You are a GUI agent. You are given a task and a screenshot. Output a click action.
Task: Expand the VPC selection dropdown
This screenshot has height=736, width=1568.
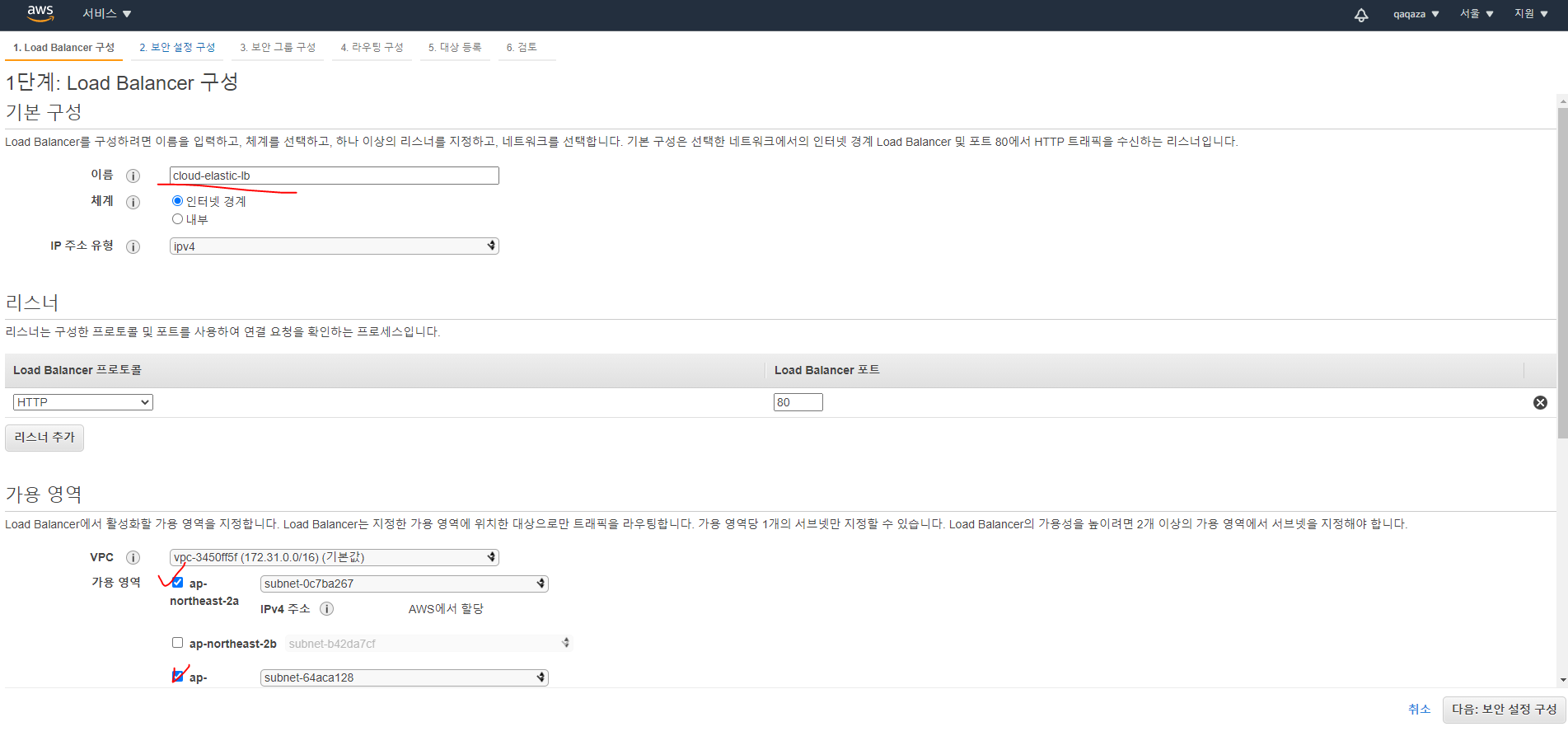(334, 558)
